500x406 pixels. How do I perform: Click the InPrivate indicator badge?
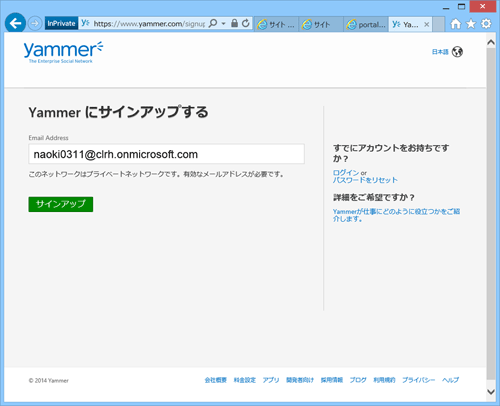[61, 23]
